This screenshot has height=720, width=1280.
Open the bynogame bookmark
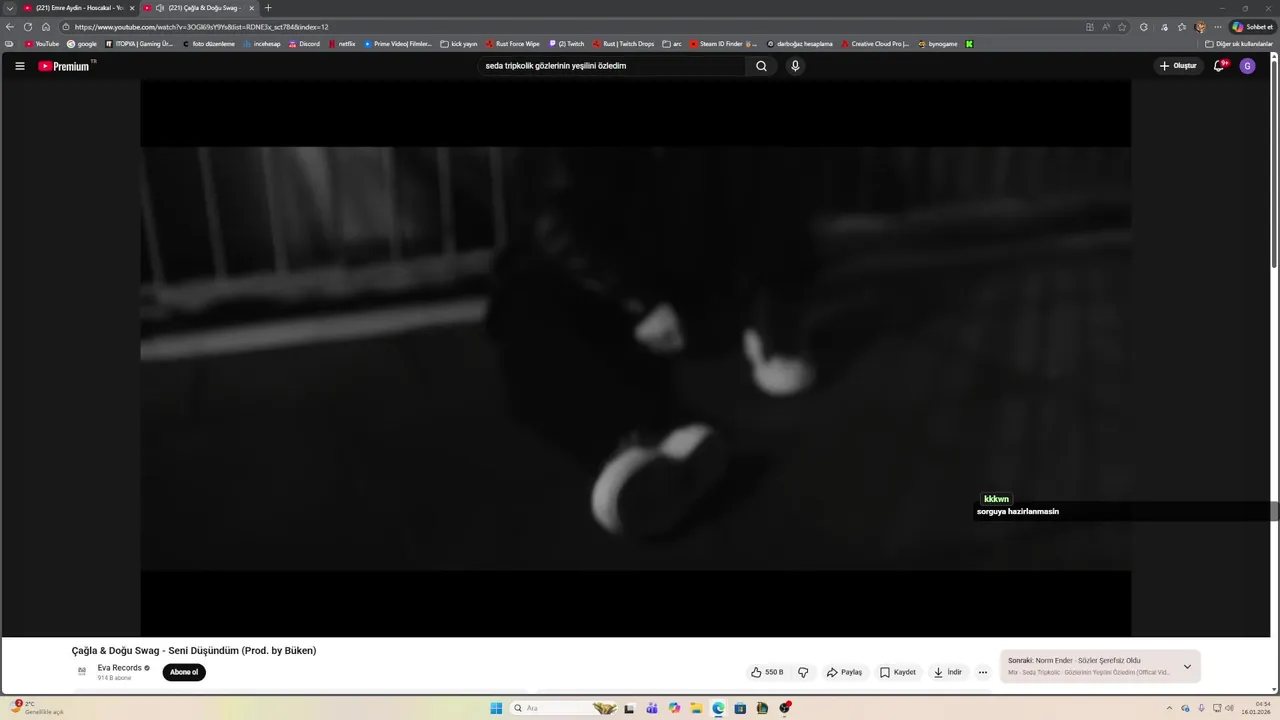[938, 44]
